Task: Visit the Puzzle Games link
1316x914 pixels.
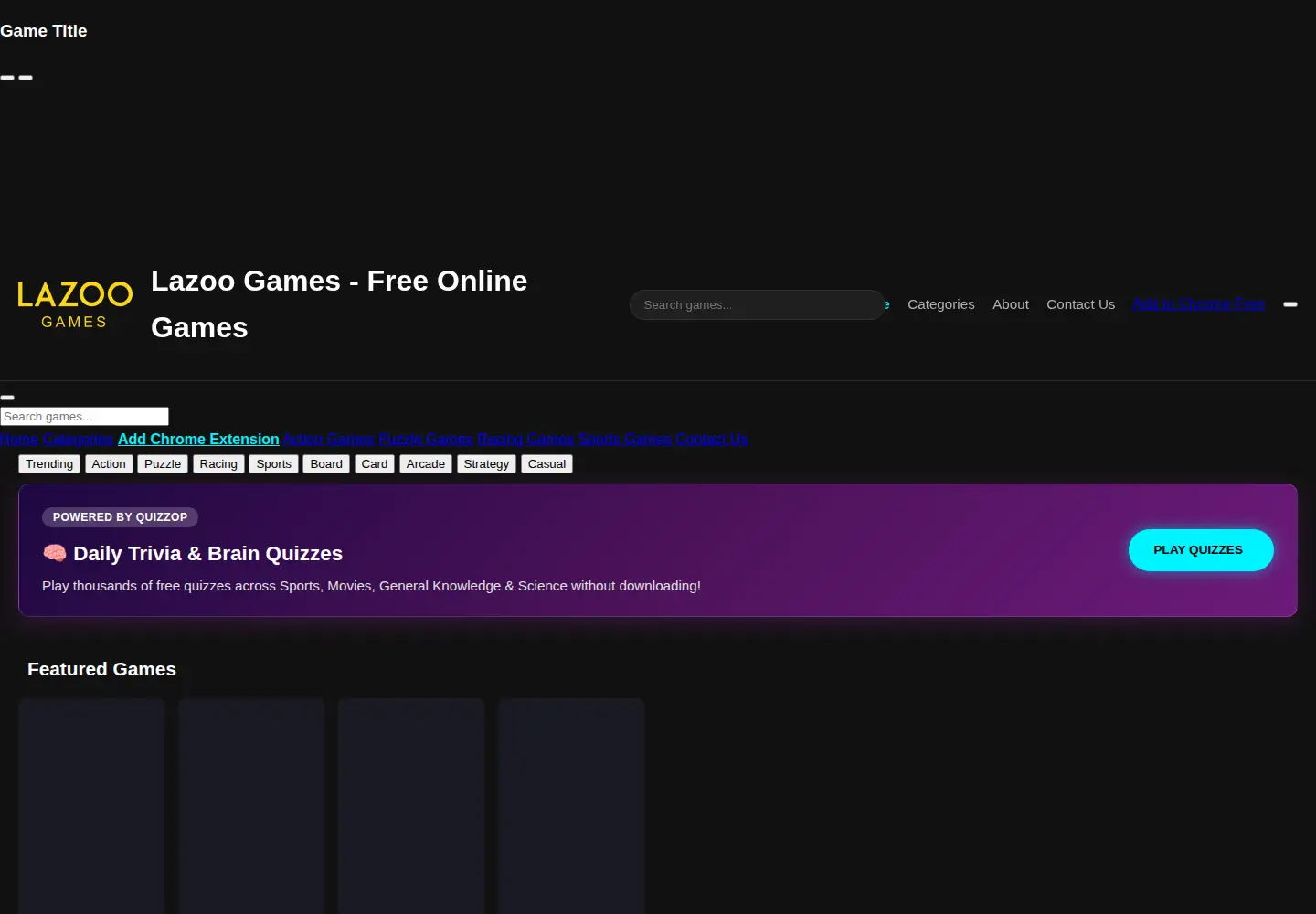Action: (426, 440)
